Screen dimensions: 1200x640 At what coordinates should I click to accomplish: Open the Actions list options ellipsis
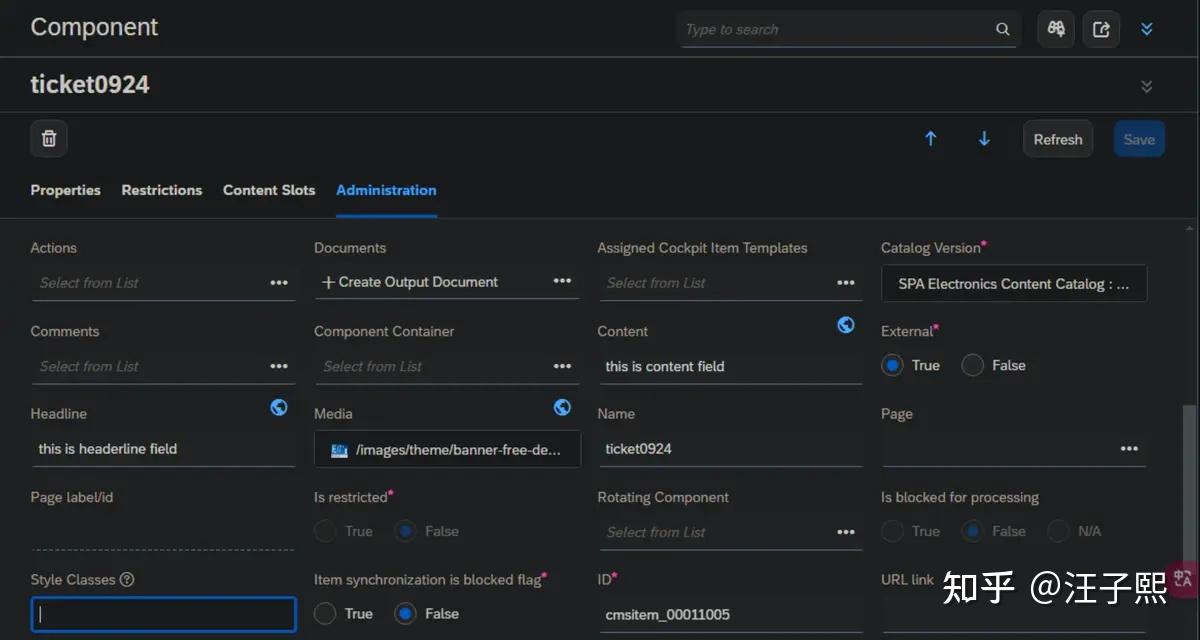click(x=279, y=283)
